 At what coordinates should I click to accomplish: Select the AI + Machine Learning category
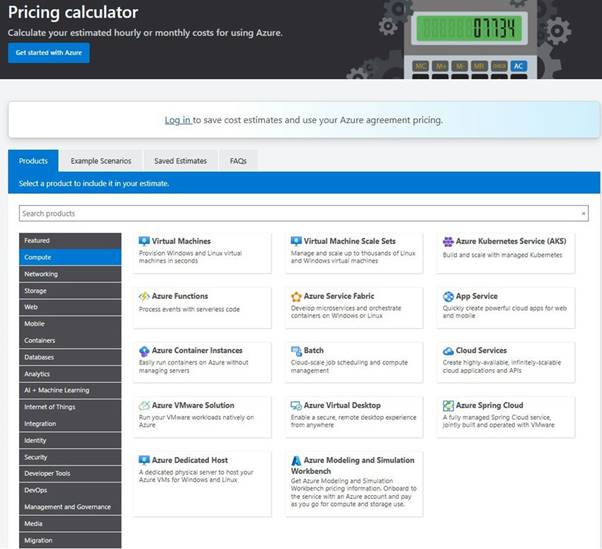(70, 390)
